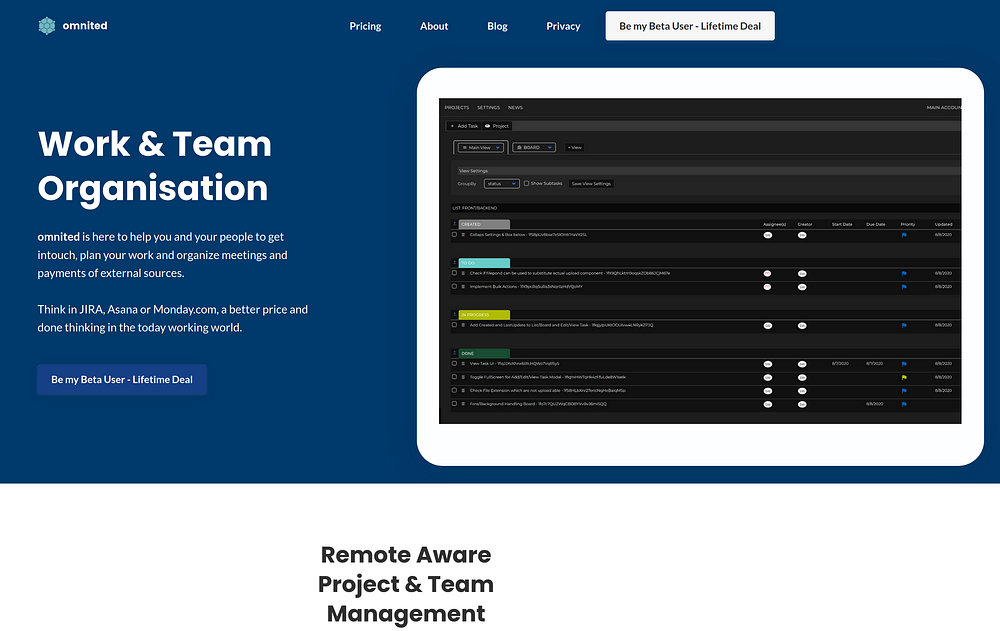Click drag handle icon of Collaps Settings task

[463, 235]
